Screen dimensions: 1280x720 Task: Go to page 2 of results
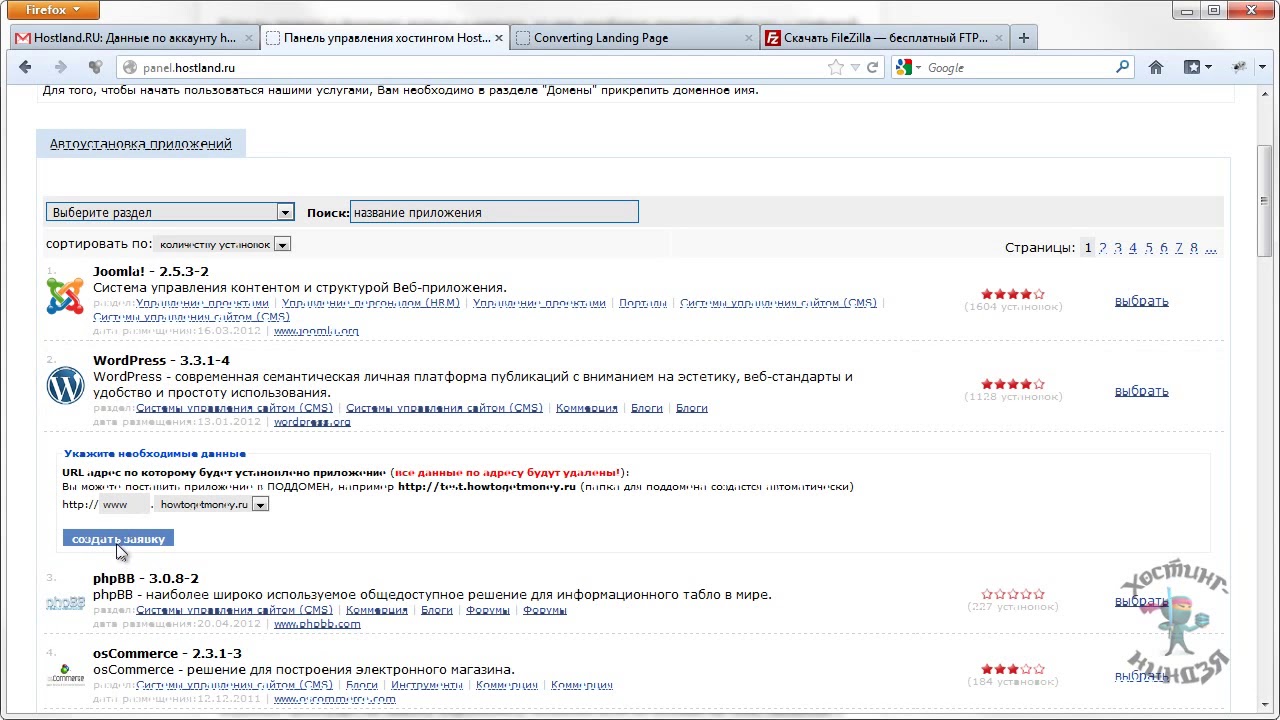coord(1103,248)
